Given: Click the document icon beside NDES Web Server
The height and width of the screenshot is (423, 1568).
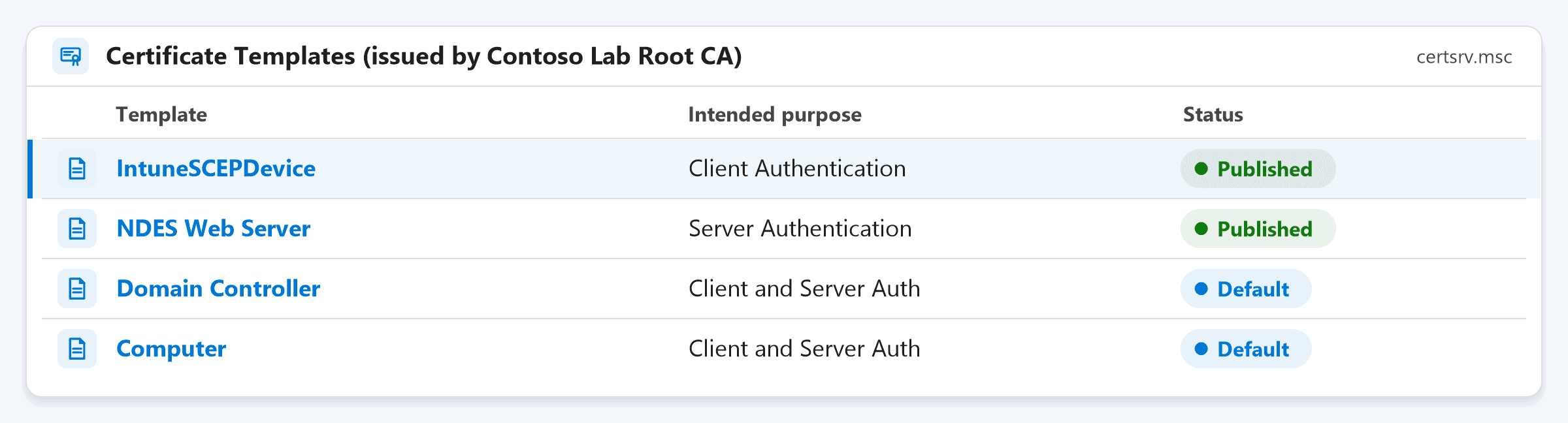Looking at the screenshot, I should 77,228.
